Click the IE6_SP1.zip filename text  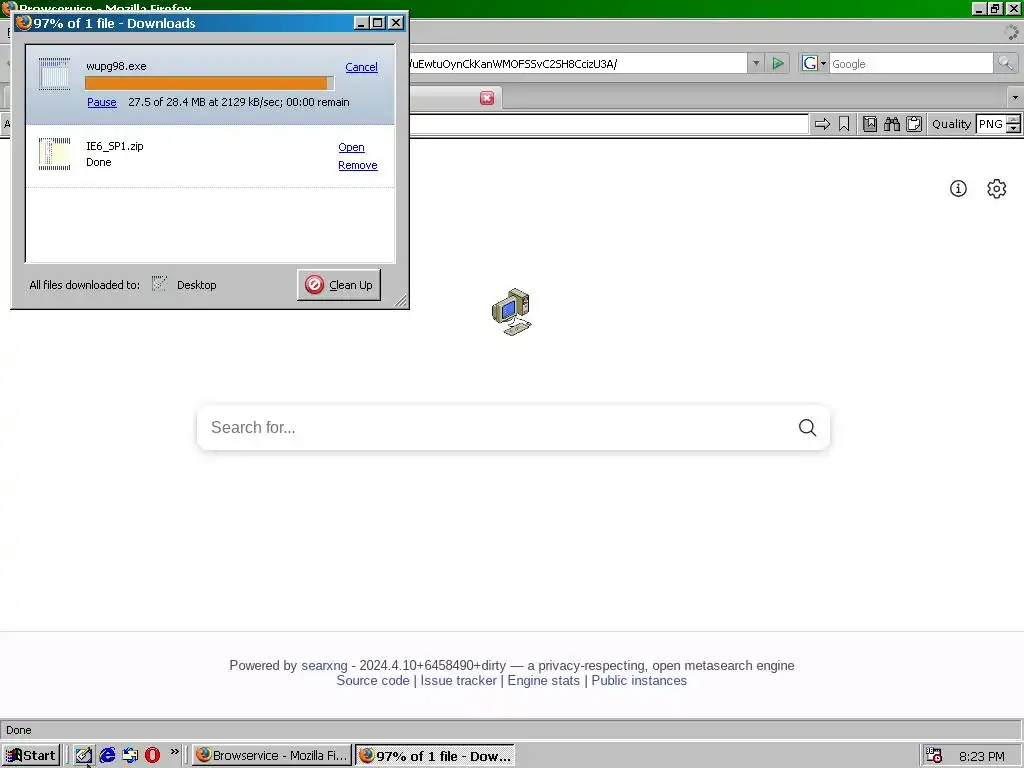coord(115,146)
